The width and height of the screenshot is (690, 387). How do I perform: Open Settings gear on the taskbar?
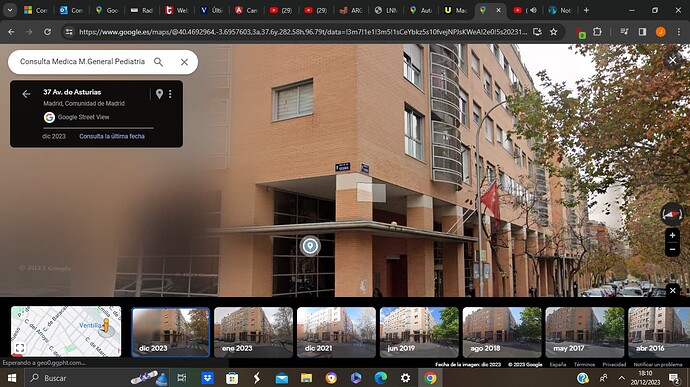point(405,378)
